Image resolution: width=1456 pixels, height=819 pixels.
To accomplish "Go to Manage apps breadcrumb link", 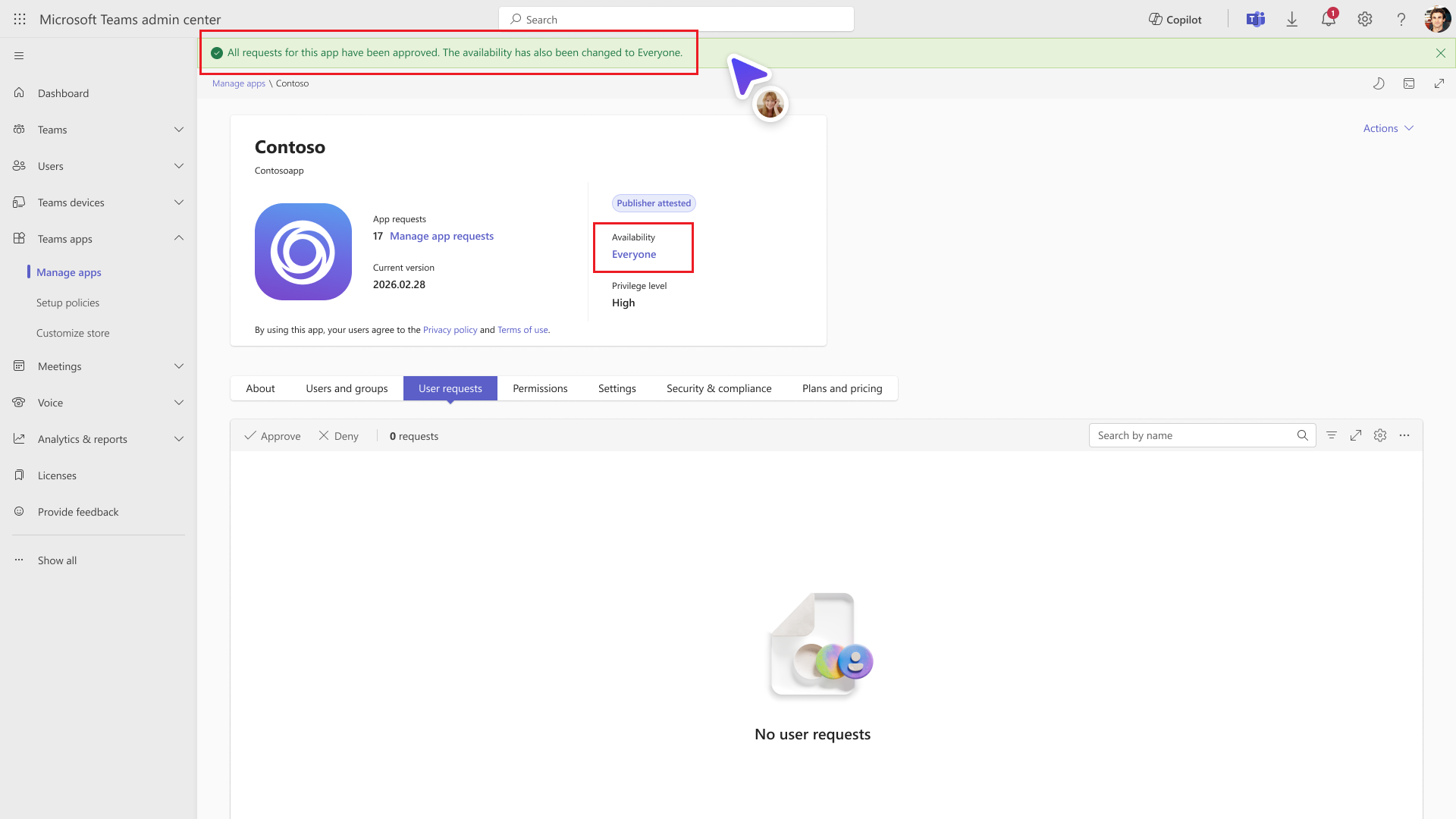I will pyautogui.click(x=239, y=83).
